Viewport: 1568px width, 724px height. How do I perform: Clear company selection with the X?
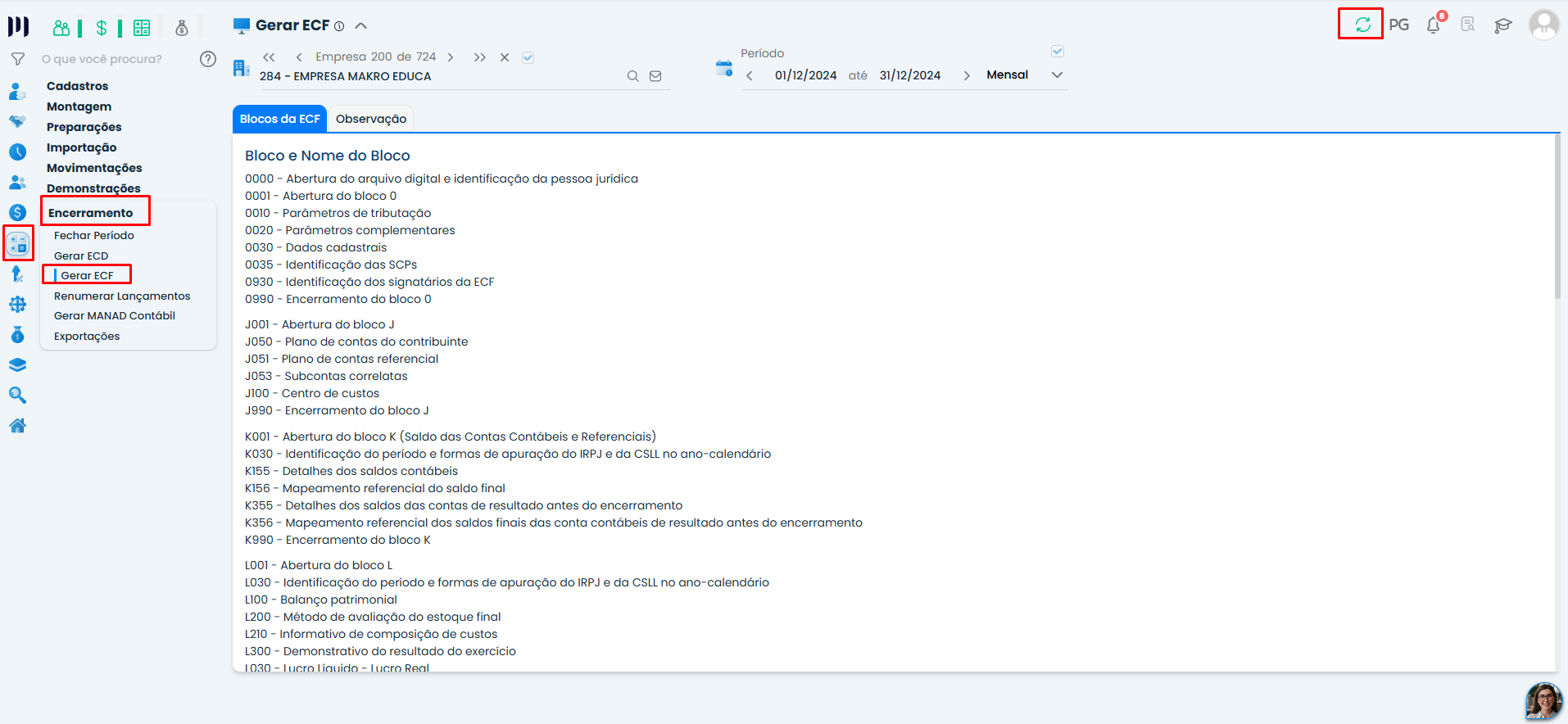click(505, 57)
